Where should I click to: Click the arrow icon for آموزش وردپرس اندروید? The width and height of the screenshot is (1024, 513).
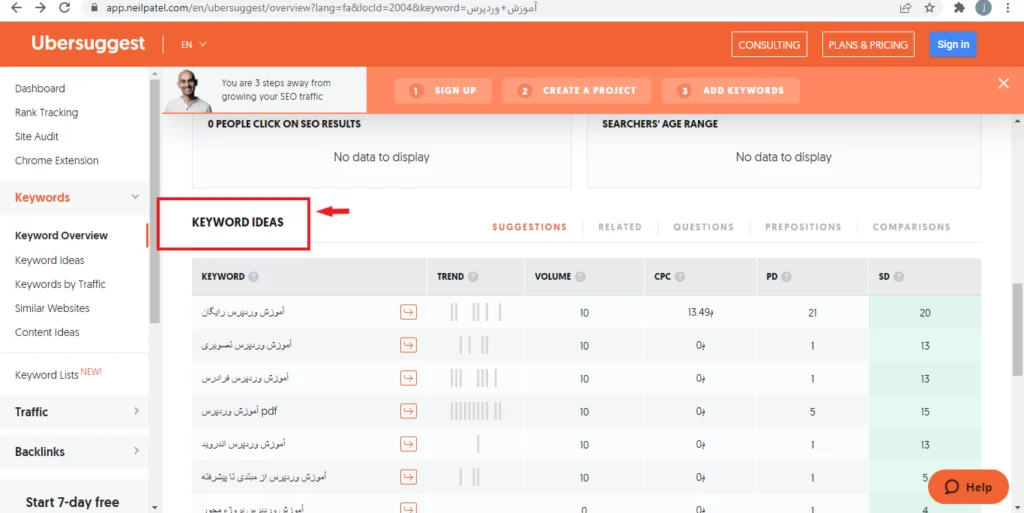(408, 444)
